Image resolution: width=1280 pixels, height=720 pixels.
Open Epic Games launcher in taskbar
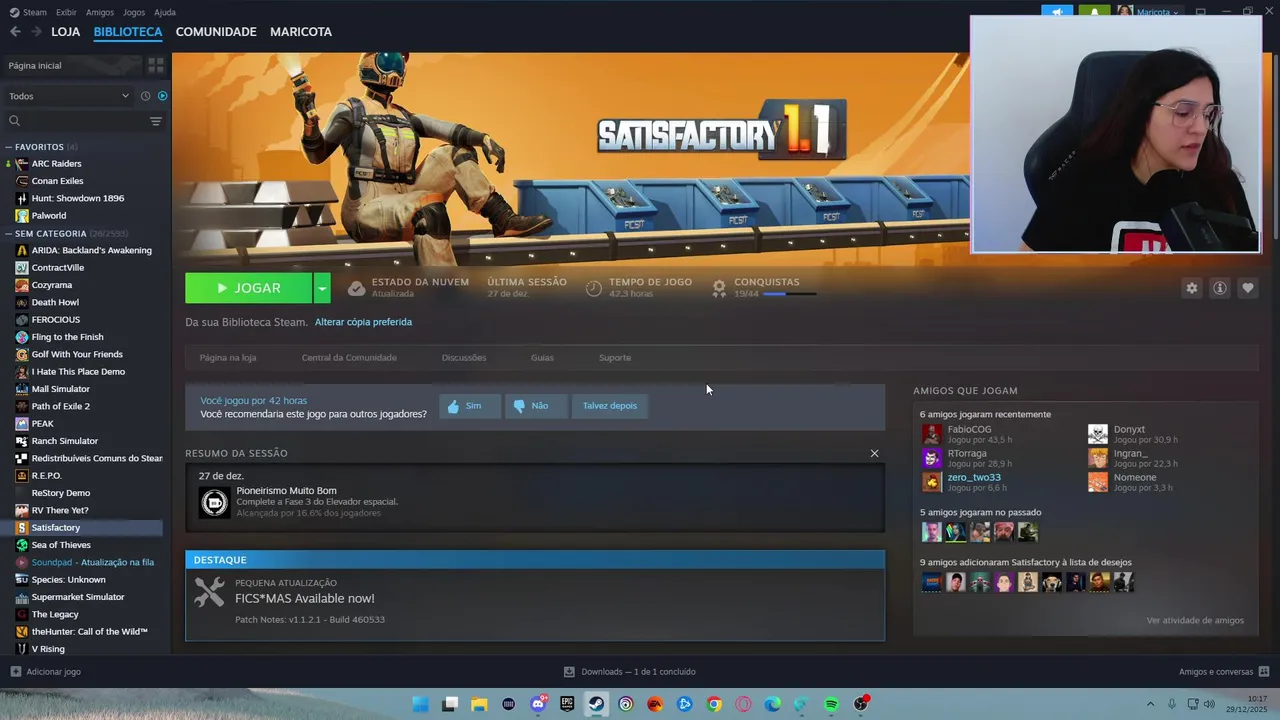(x=567, y=704)
